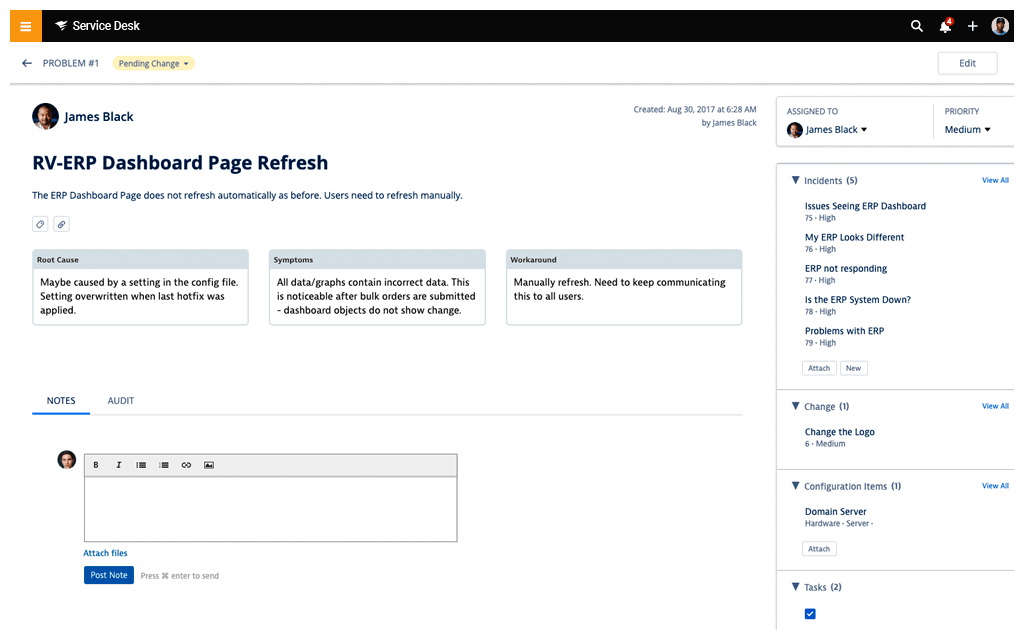
Task: Open the Issues Seeing ERP Dashboard incident
Action: (x=865, y=206)
